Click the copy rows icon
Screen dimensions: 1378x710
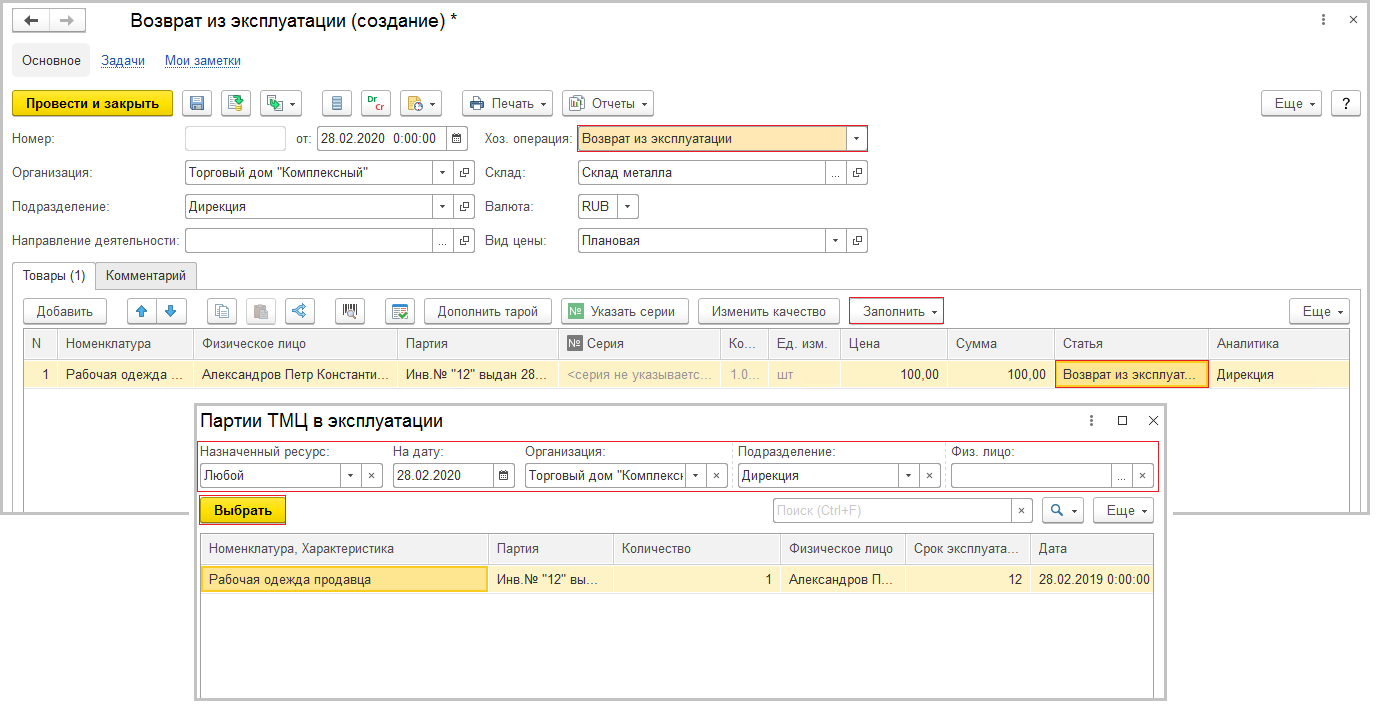tap(222, 311)
